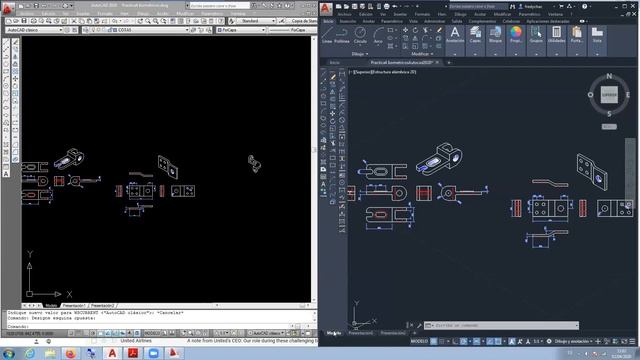Screen dimensions: 640x360
Task: Switch to the Insertar ribbon tab
Action: click(348, 21)
